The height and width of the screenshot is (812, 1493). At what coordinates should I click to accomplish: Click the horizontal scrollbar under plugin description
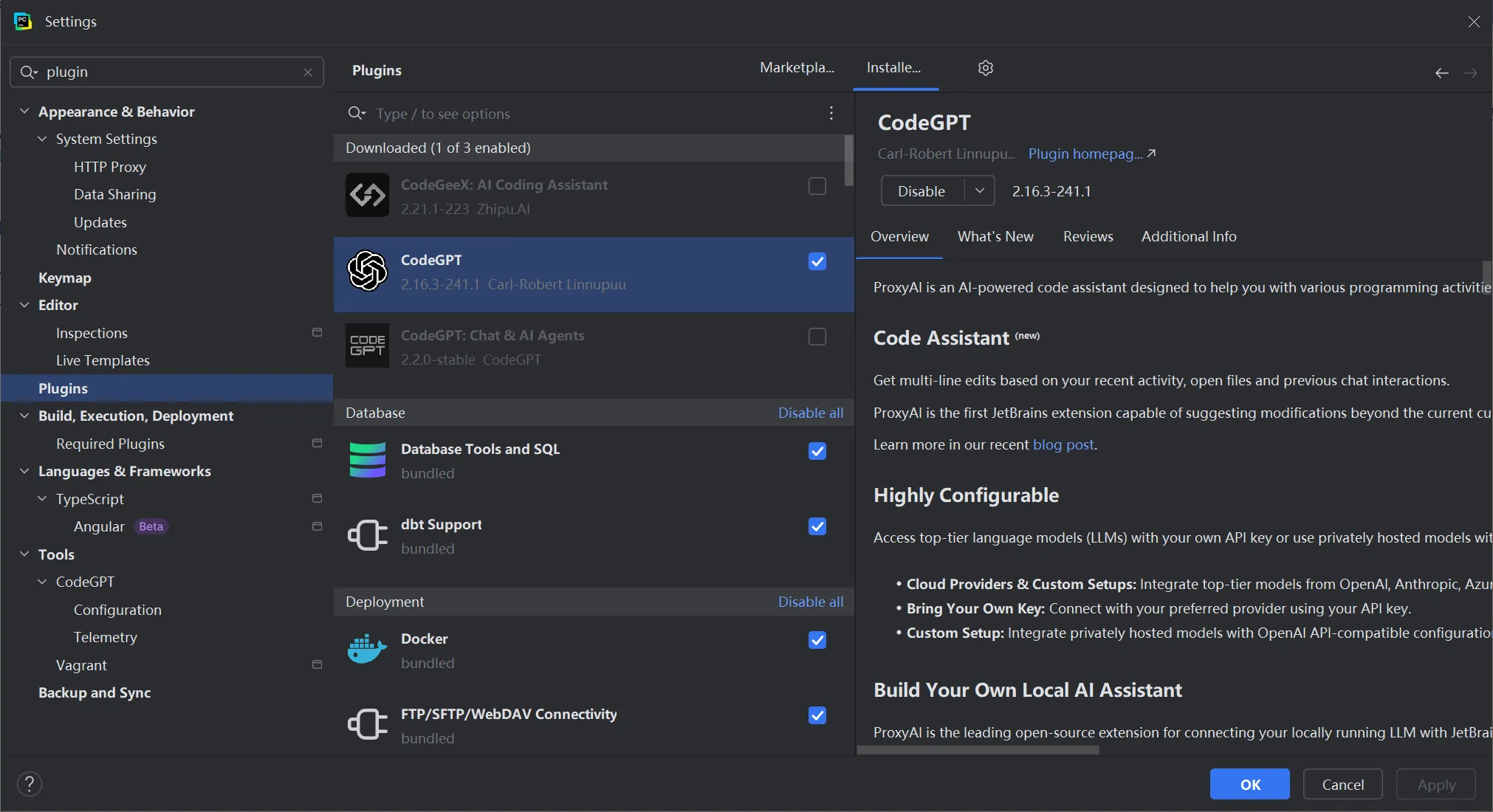tap(978, 750)
